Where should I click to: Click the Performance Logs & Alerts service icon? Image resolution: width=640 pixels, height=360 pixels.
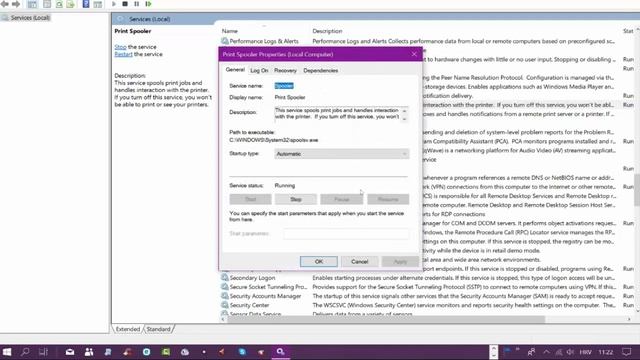224,41
